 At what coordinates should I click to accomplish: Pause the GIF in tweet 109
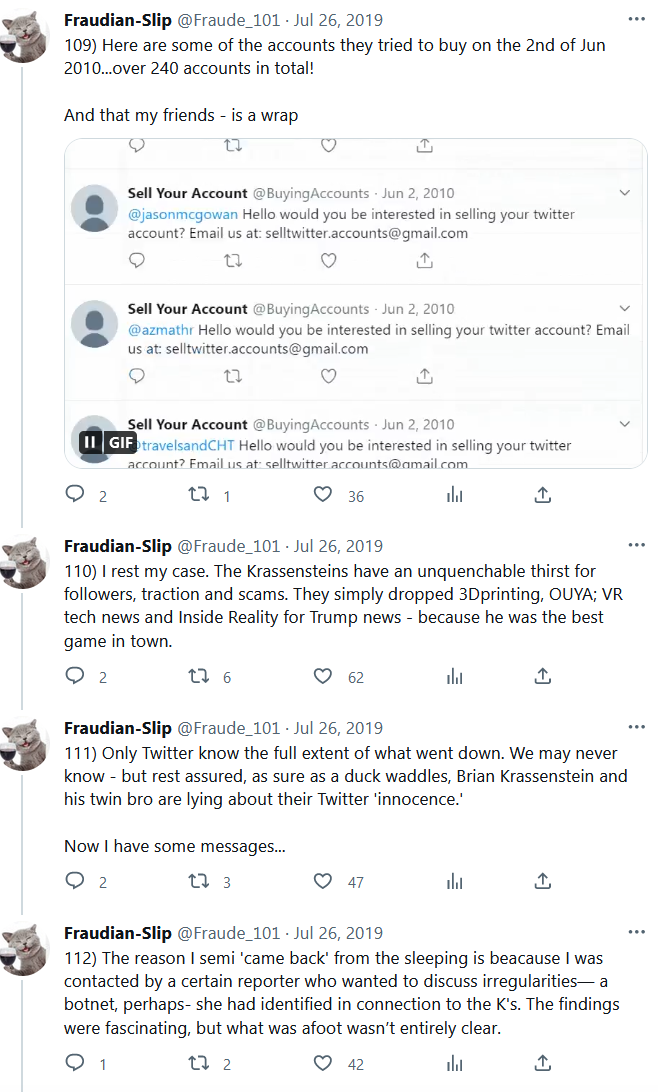(x=90, y=442)
